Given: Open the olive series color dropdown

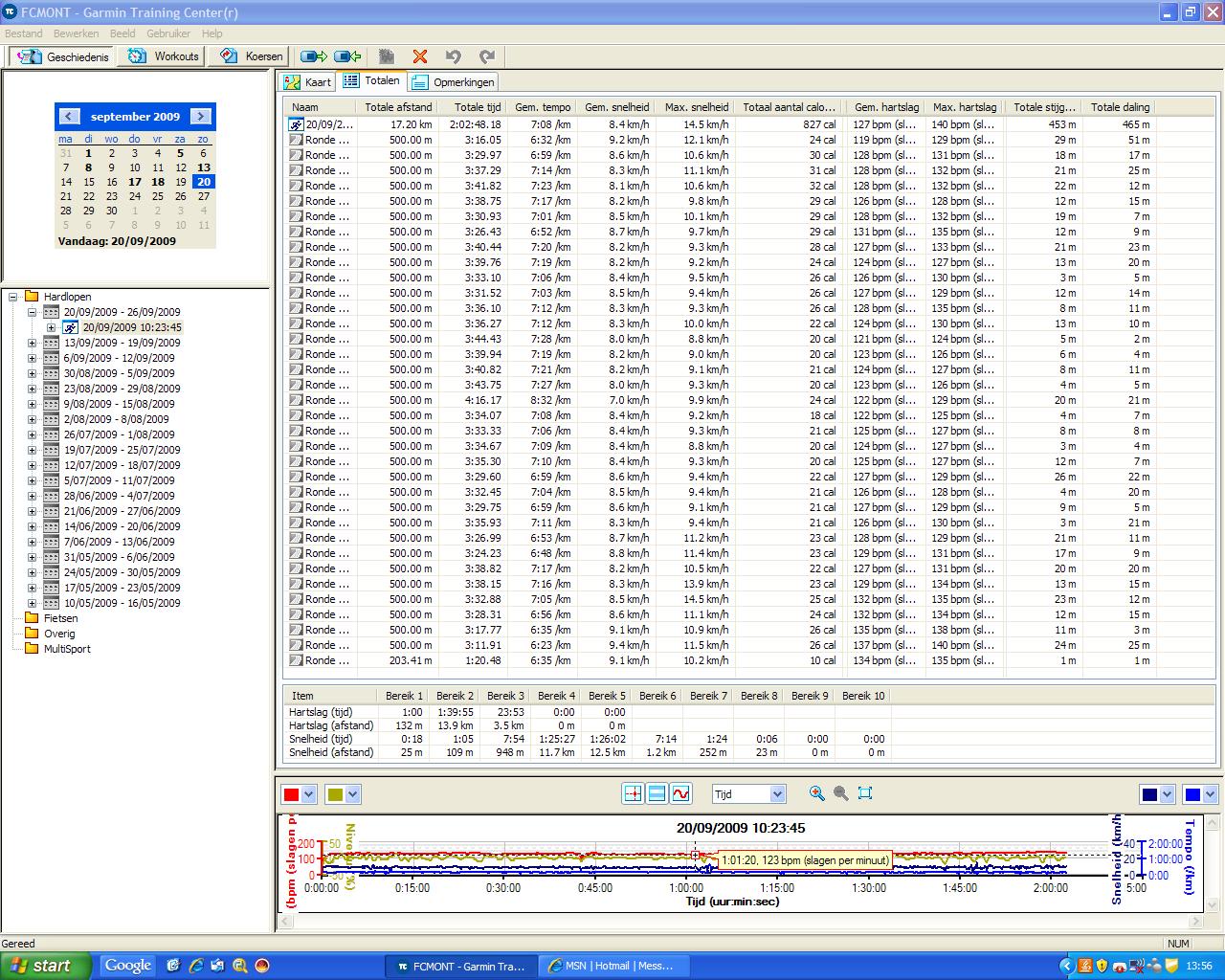Looking at the screenshot, I should coord(352,794).
